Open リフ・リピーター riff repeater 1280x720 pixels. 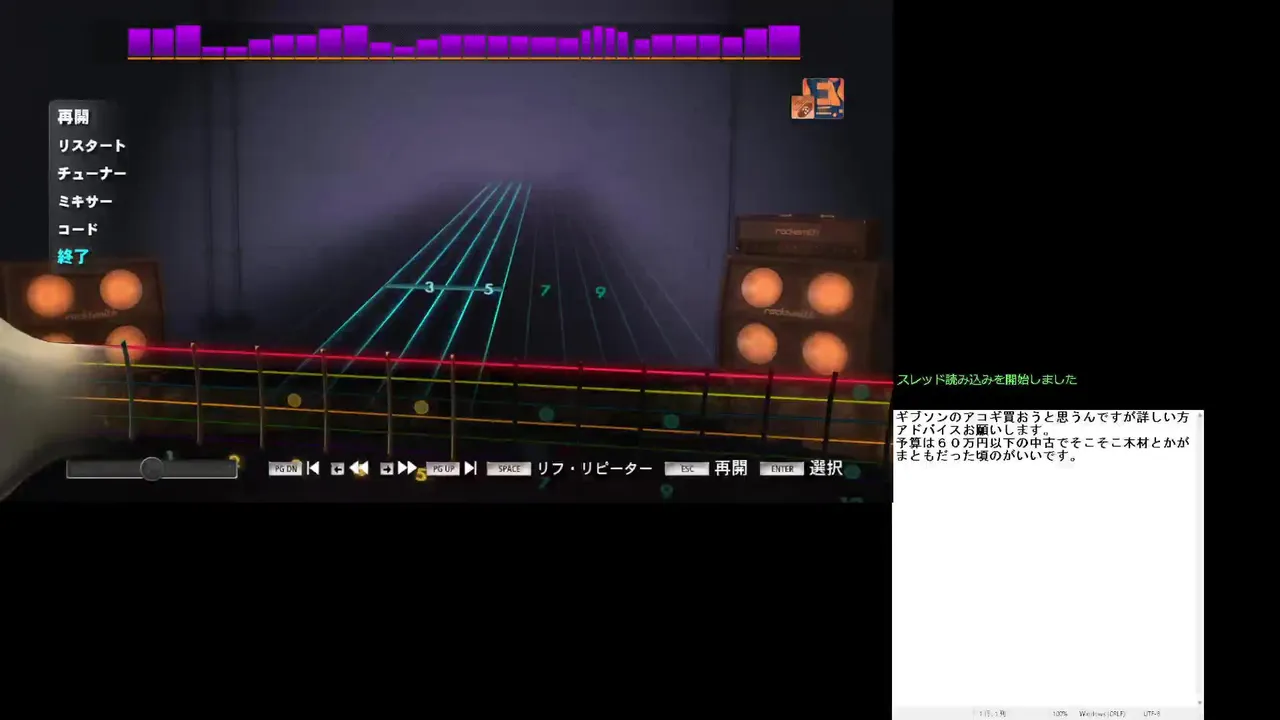(x=594, y=468)
